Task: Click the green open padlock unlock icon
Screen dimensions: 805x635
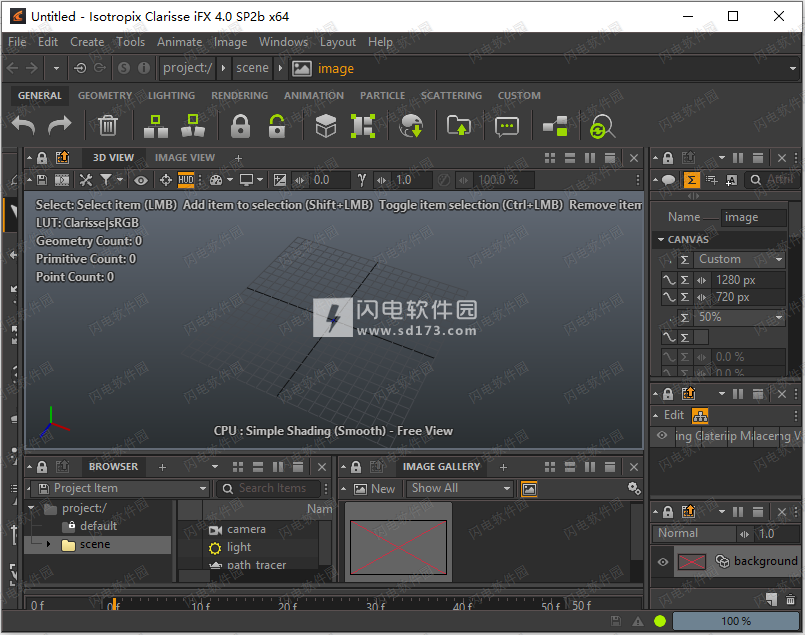Action: pos(277,126)
